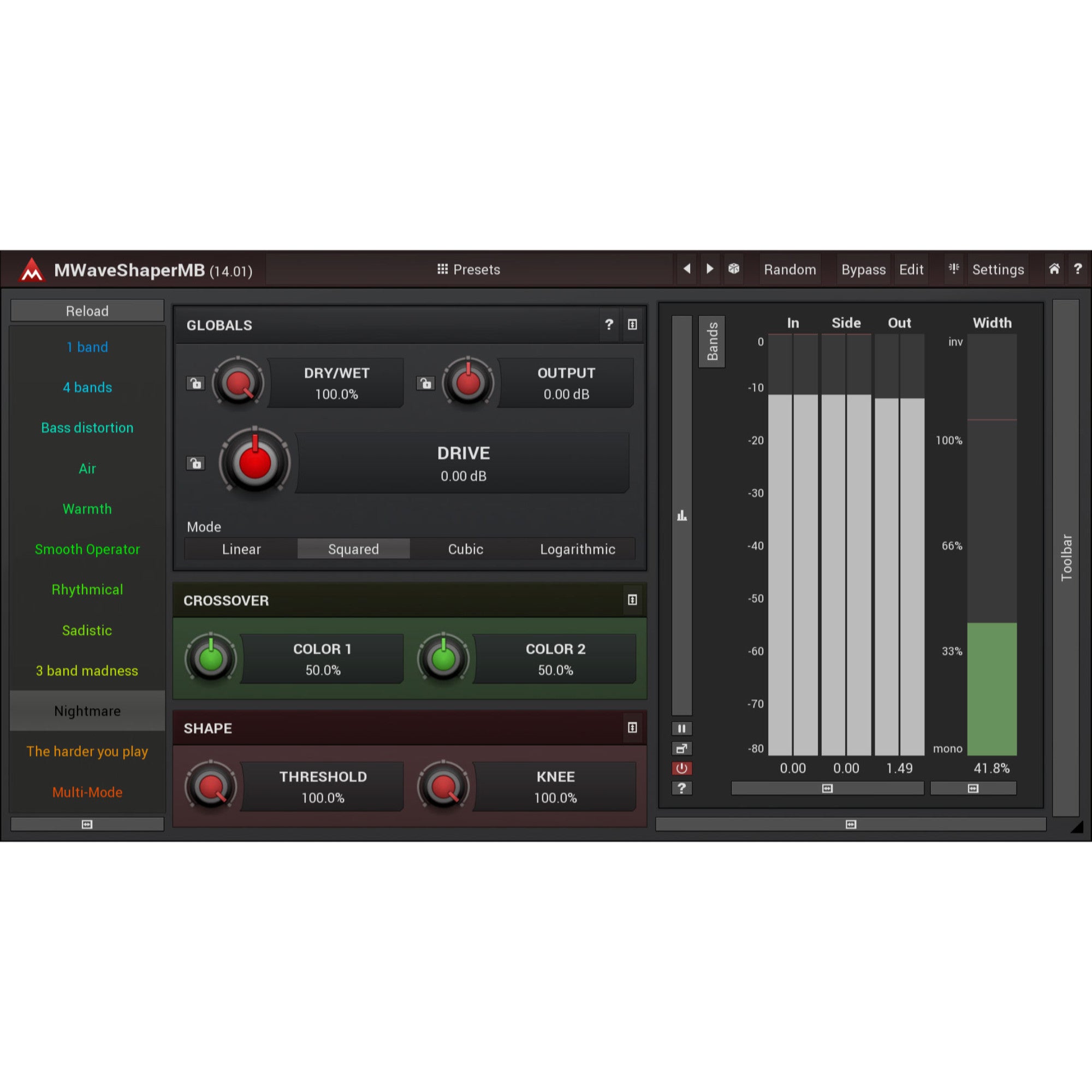Image resolution: width=1092 pixels, height=1092 pixels.
Task: Select Squared mode
Action: coord(353,549)
